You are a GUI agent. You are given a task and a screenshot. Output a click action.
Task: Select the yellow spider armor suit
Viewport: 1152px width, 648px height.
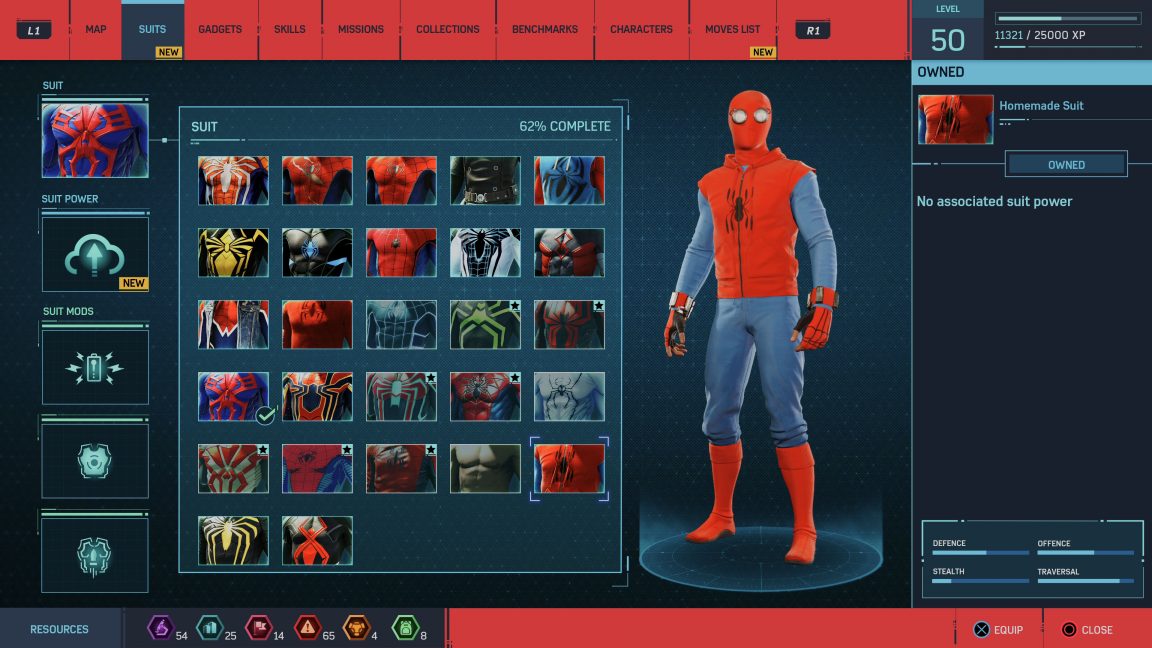(x=233, y=252)
